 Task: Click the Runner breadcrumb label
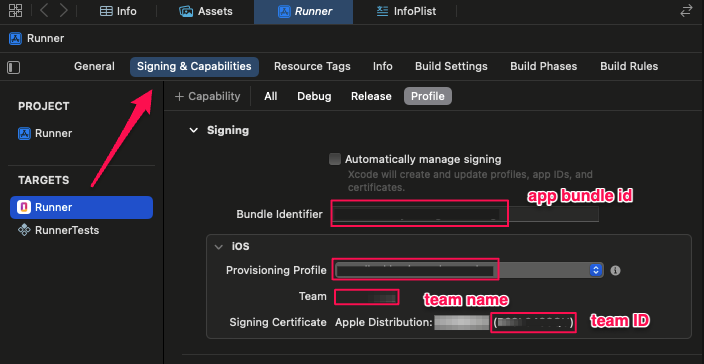[x=45, y=39]
